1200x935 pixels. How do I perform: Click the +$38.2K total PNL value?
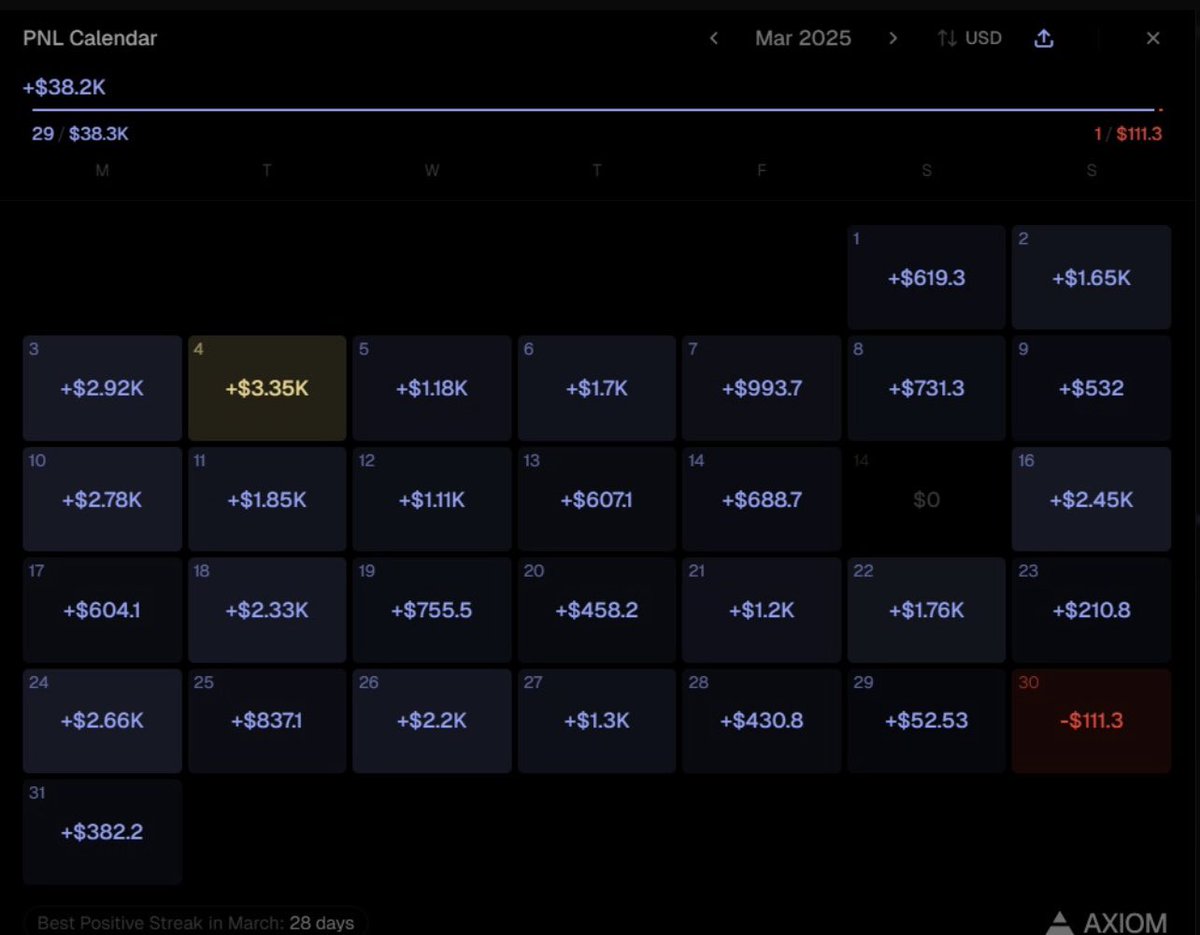[x=64, y=87]
